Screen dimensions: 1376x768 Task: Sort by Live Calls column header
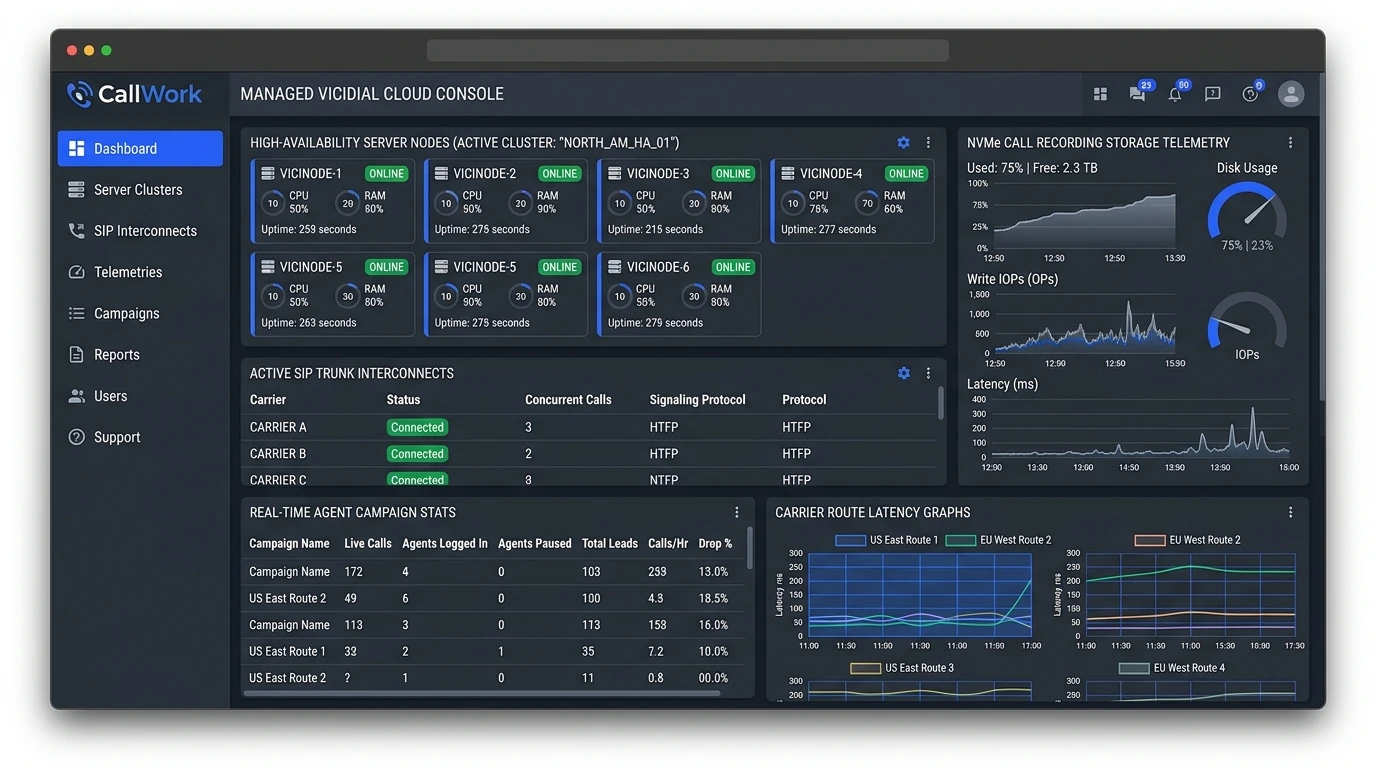[x=368, y=544]
